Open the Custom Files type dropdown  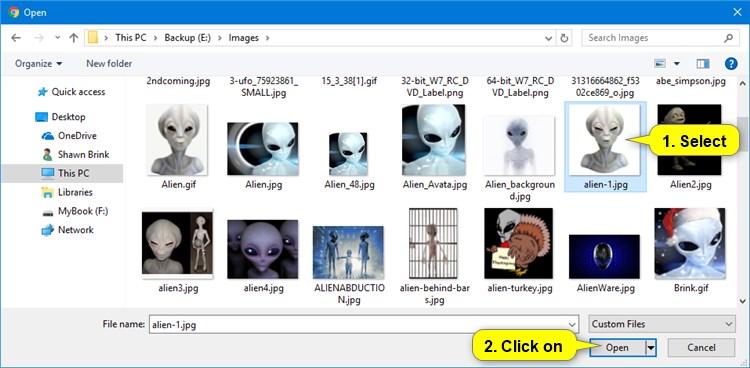662,324
